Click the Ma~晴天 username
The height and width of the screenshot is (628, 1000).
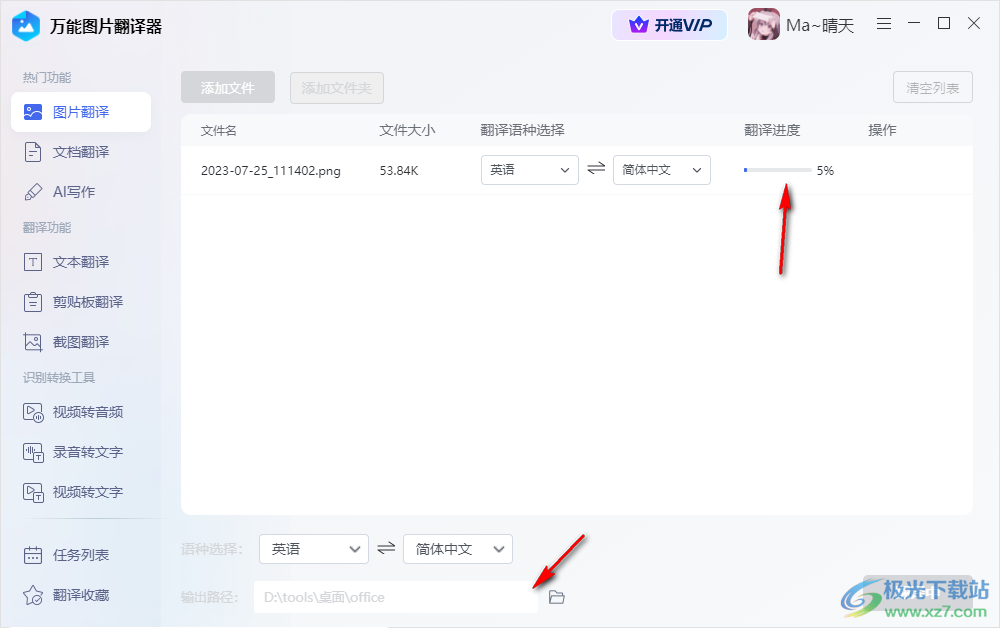click(x=820, y=26)
